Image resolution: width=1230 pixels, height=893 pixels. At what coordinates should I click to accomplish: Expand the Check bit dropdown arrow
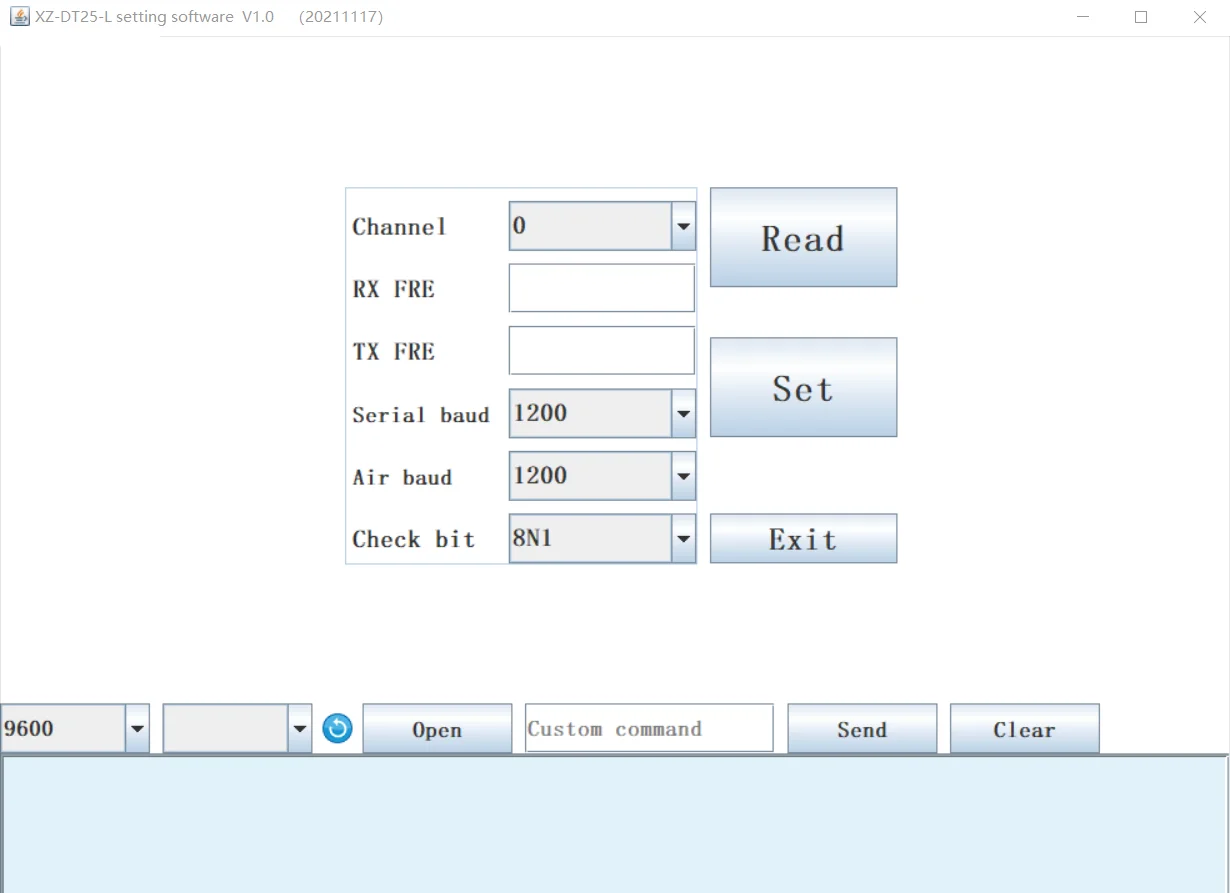tap(683, 539)
